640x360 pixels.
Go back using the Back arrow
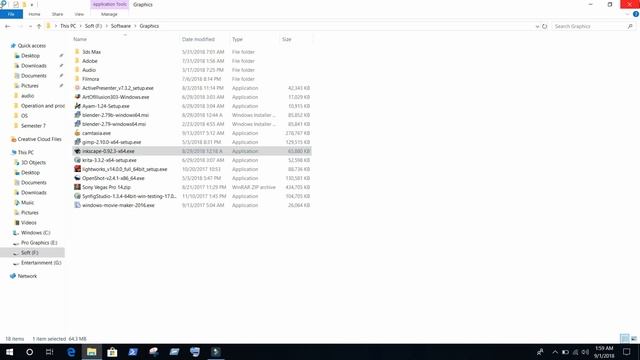(x=8, y=26)
